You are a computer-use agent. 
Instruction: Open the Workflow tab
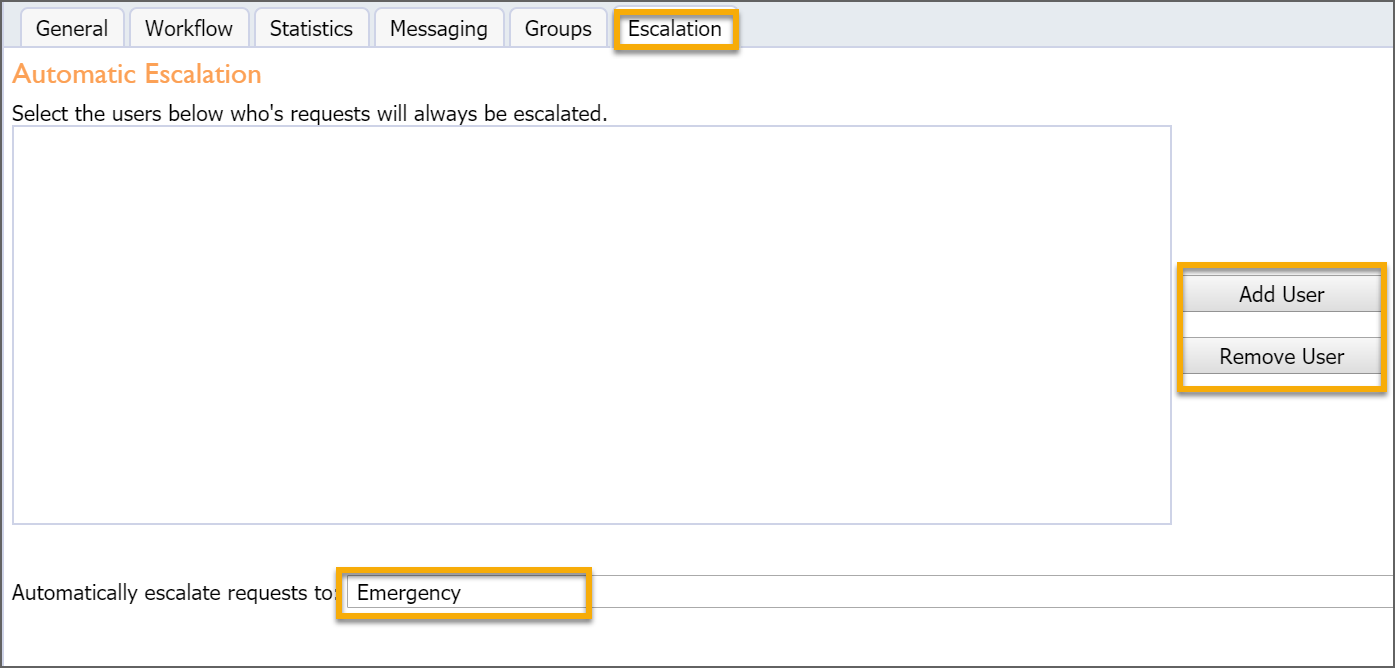(189, 29)
